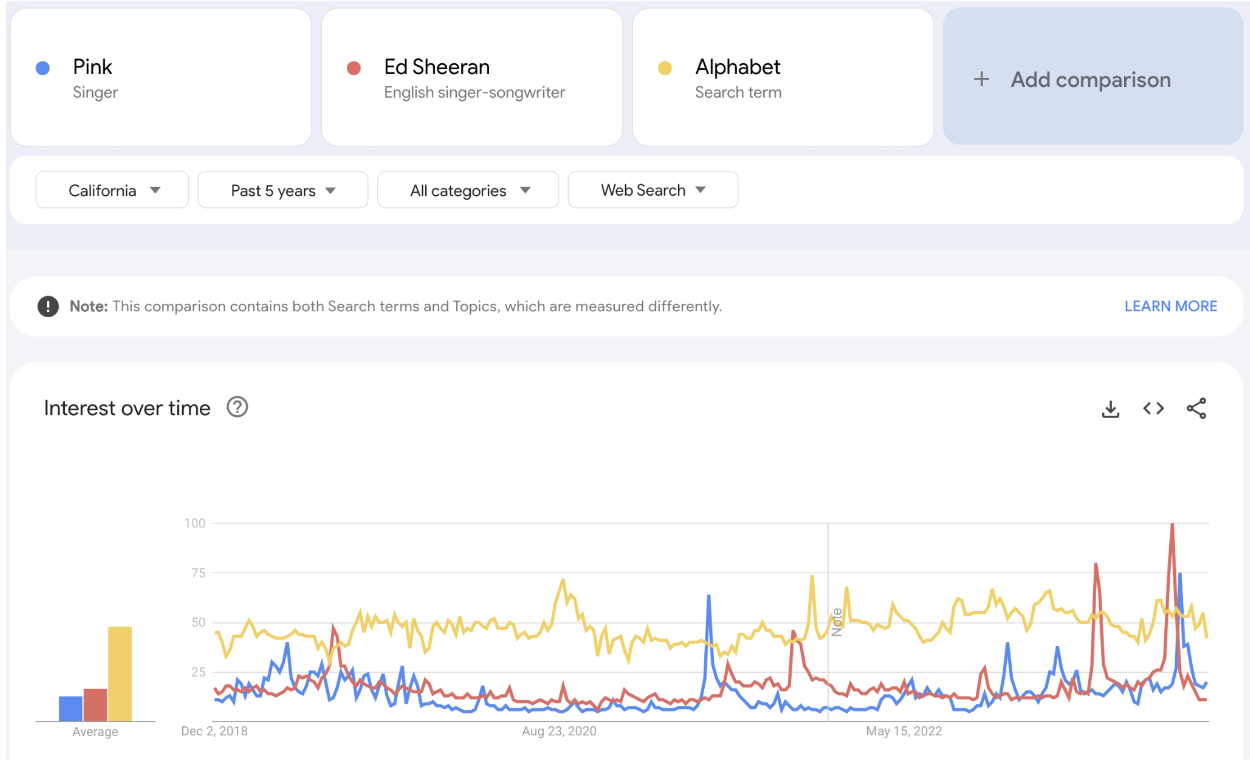This screenshot has width=1250, height=776.
Task: Click the yellow Alphabet average bar
Action: pyautogui.click(x=120, y=674)
